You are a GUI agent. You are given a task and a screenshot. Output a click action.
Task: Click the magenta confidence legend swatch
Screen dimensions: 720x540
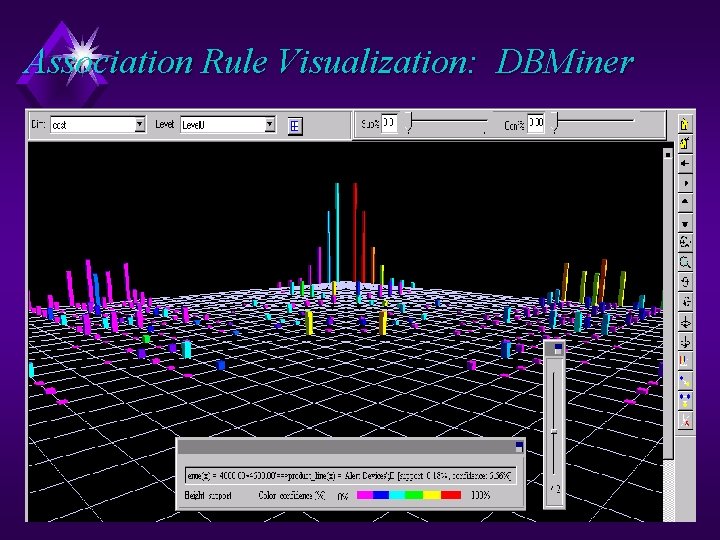click(365, 495)
